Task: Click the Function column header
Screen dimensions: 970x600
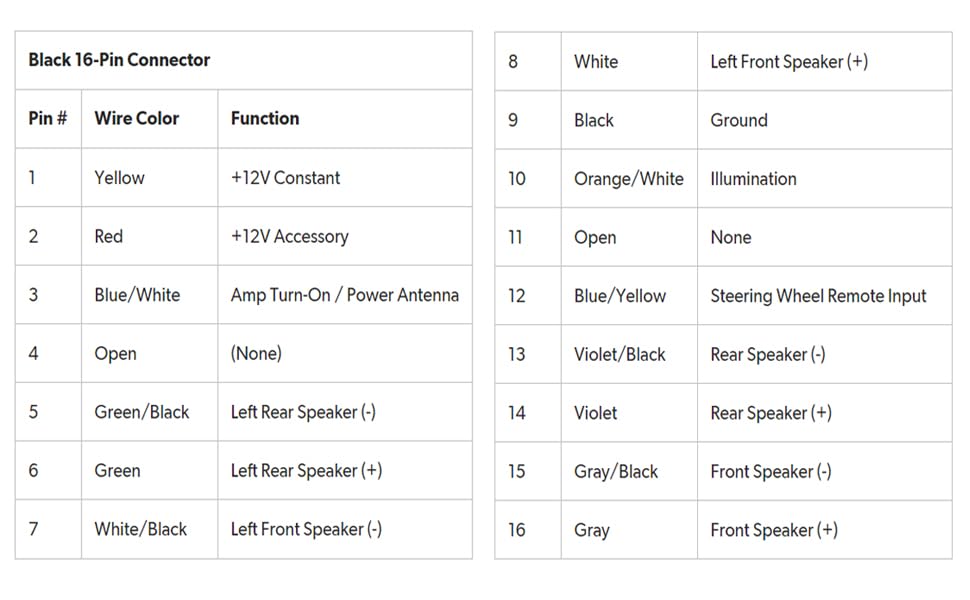Action: 265,118
